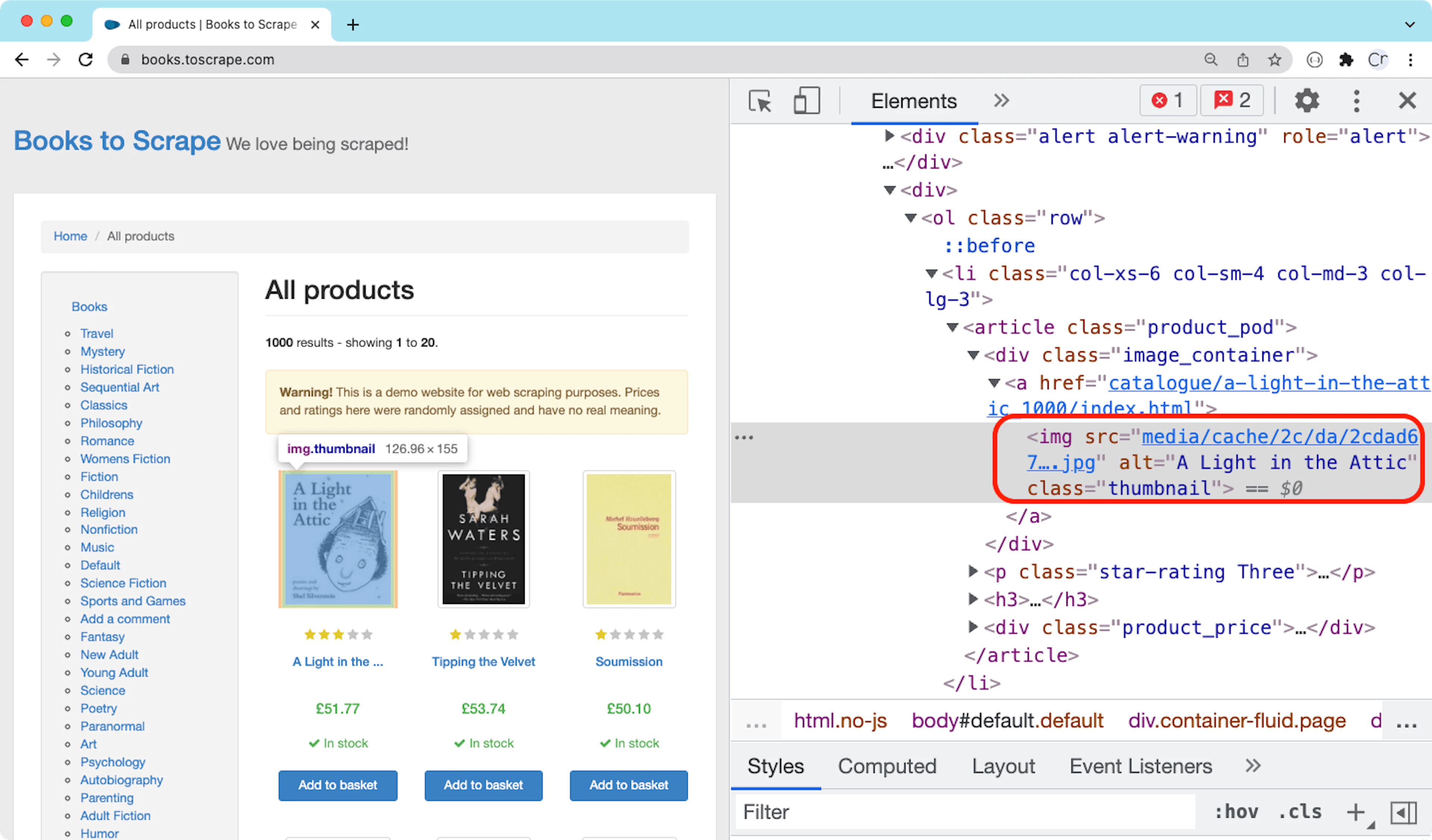Add Soumission to basket
This screenshot has height=840, width=1432.
pyautogui.click(x=629, y=785)
